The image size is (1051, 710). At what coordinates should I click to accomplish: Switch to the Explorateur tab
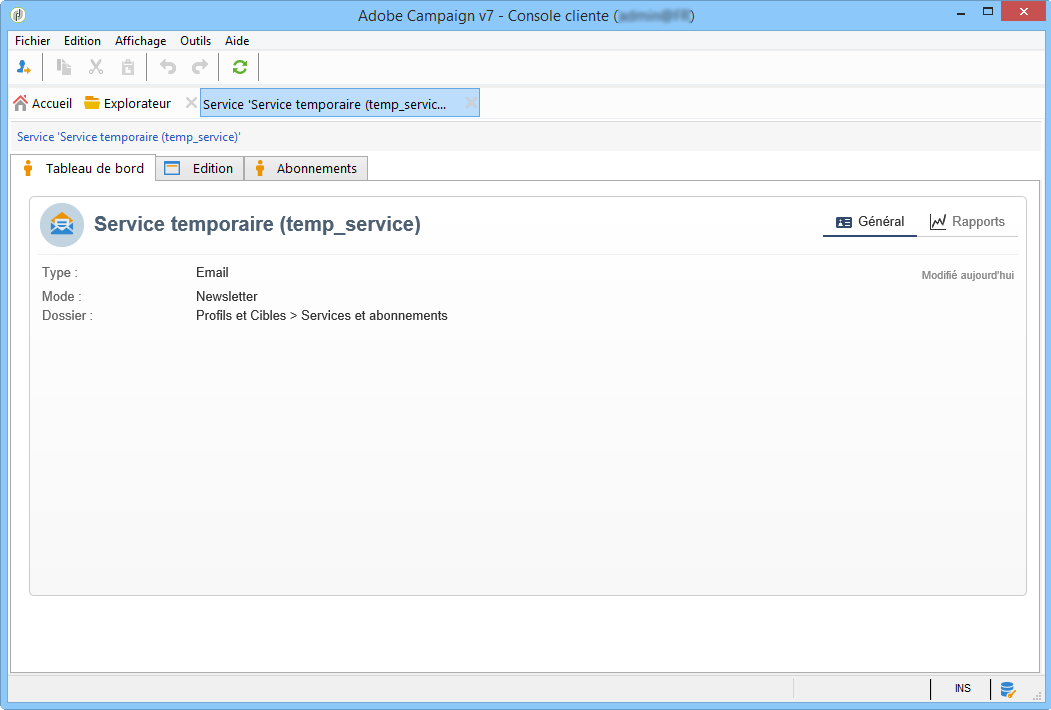pos(127,103)
